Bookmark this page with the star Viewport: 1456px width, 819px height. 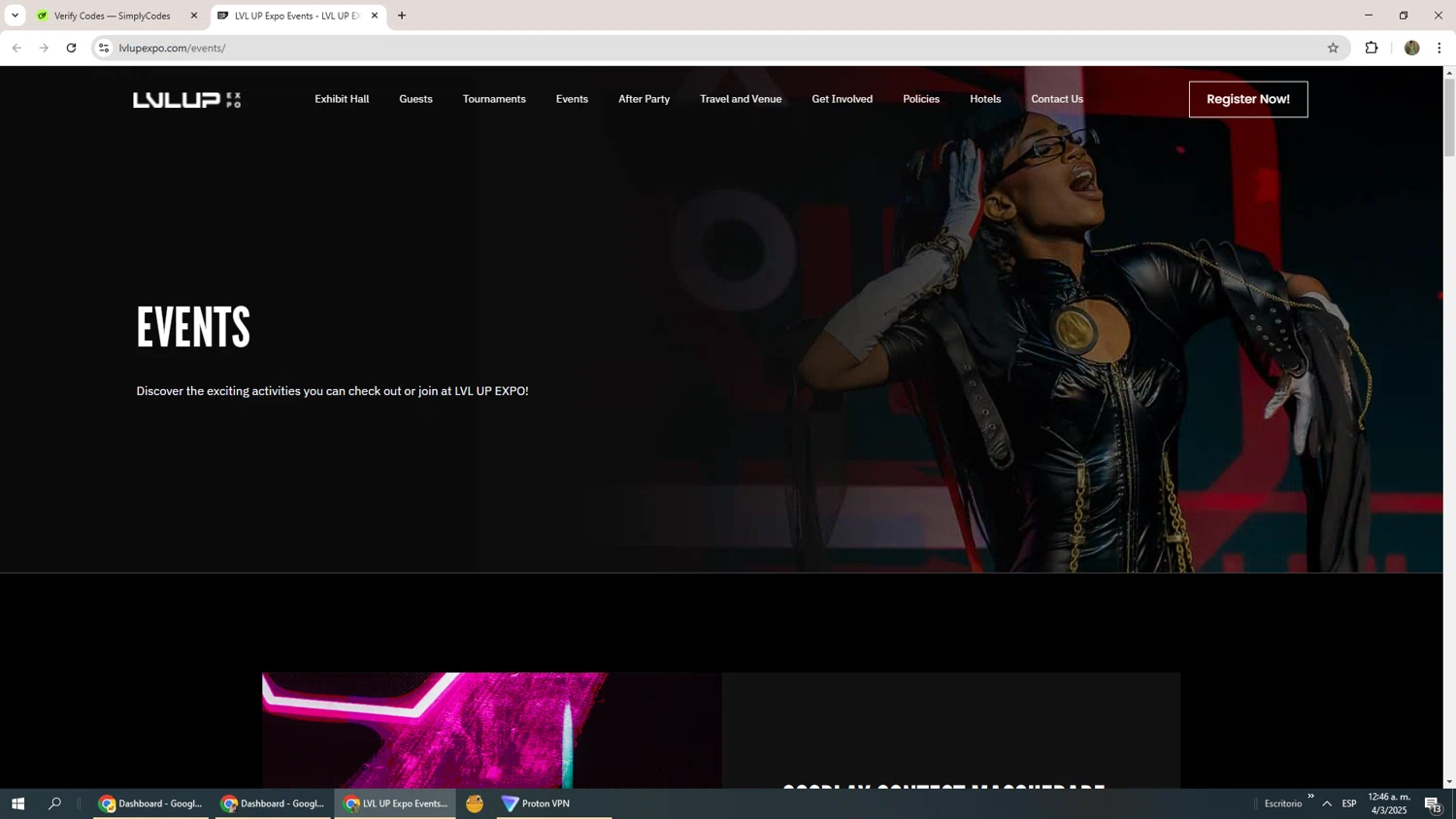click(x=1333, y=48)
